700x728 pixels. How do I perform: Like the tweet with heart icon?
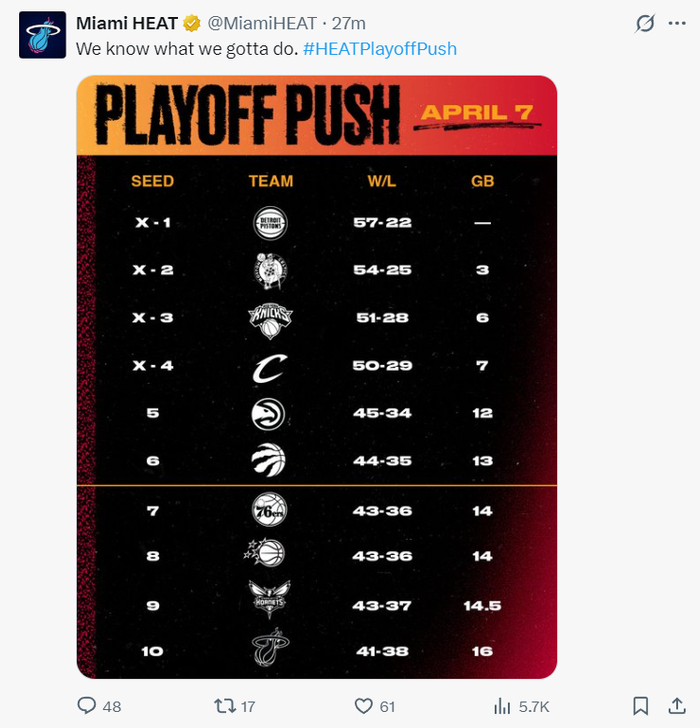[x=365, y=706]
